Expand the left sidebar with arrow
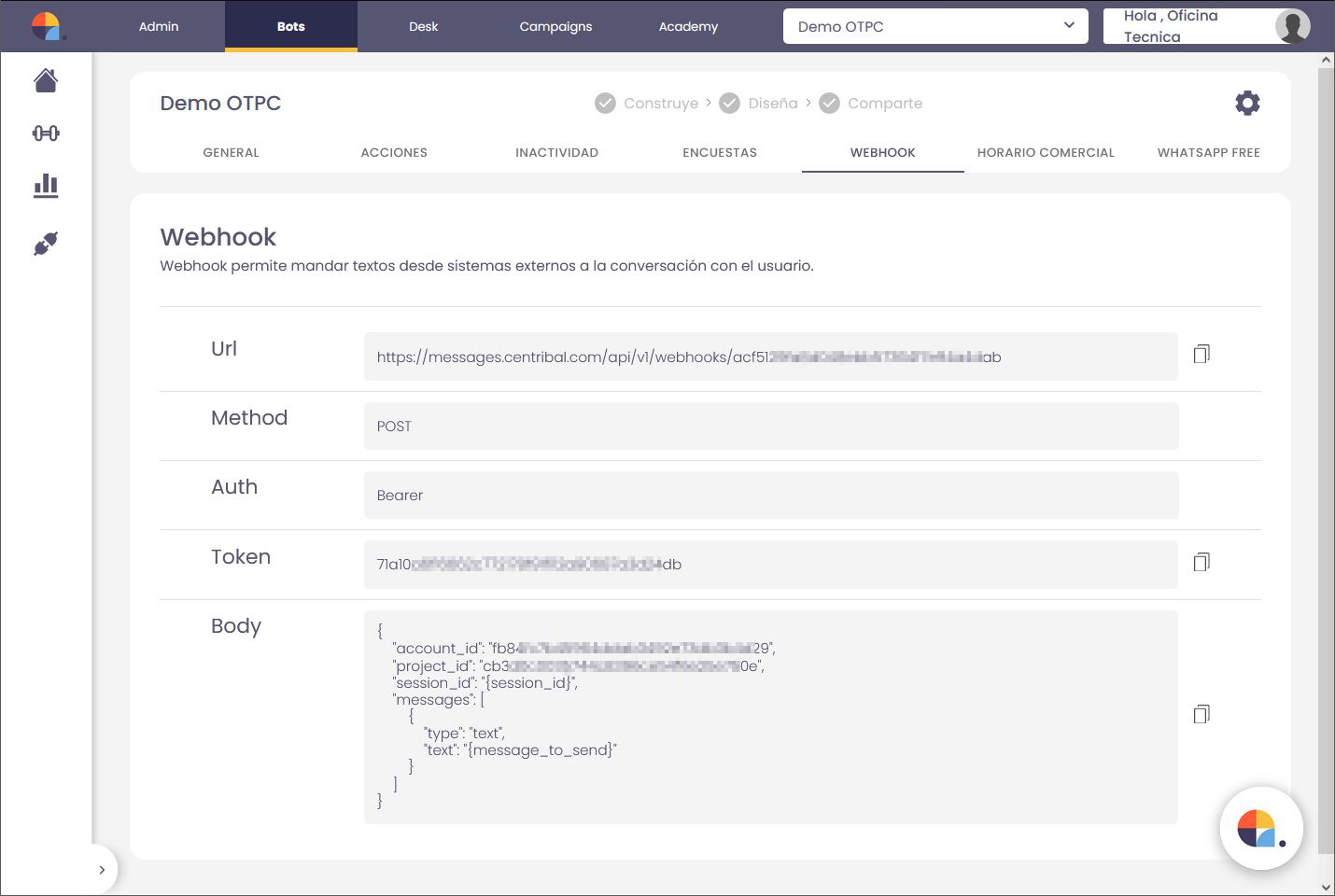Viewport: 1335px width, 896px height. 102,870
